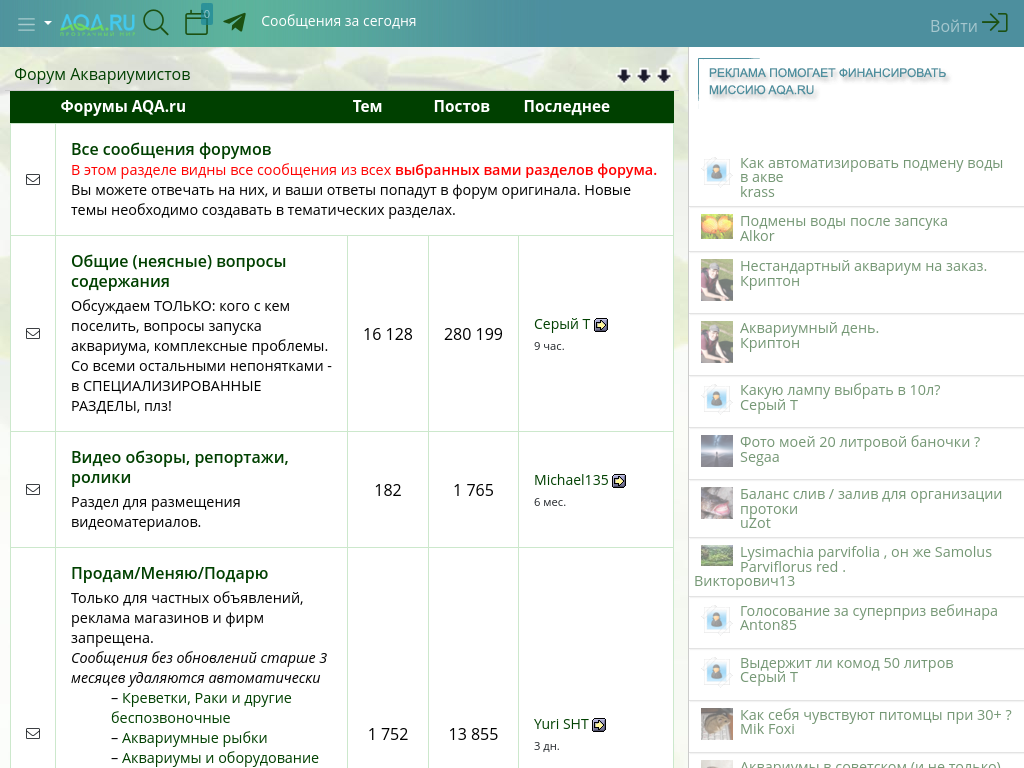Open Сообщения за сегодня in top bar

coord(338,21)
